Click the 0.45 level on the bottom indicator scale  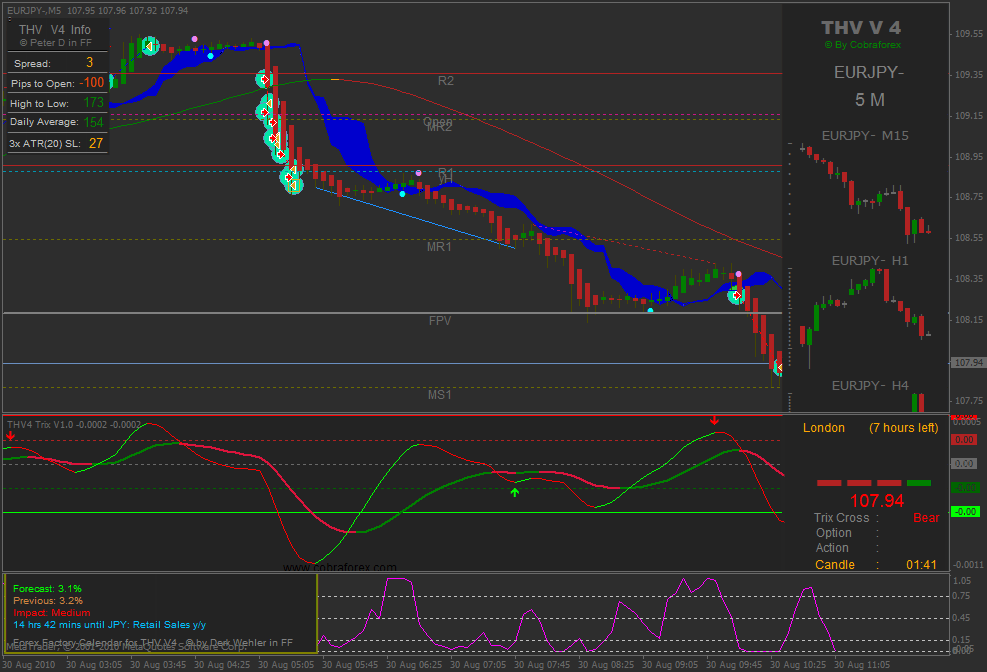(x=962, y=618)
